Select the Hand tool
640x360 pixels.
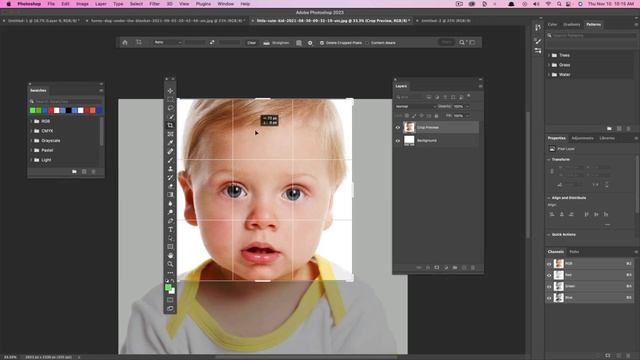click(x=170, y=256)
